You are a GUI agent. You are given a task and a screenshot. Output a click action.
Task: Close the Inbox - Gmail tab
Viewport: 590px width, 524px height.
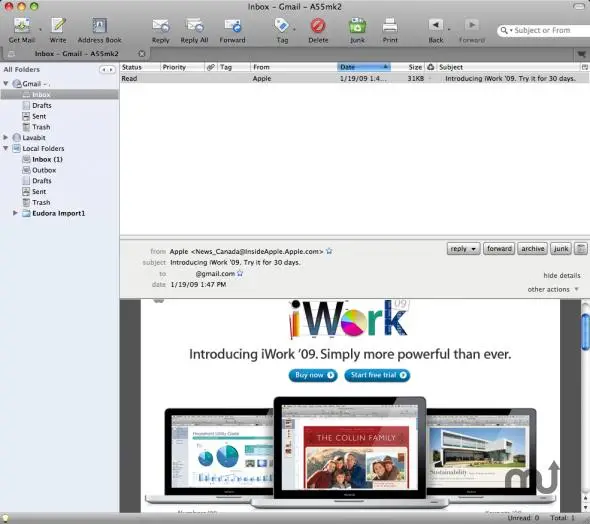[x=142, y=54]
